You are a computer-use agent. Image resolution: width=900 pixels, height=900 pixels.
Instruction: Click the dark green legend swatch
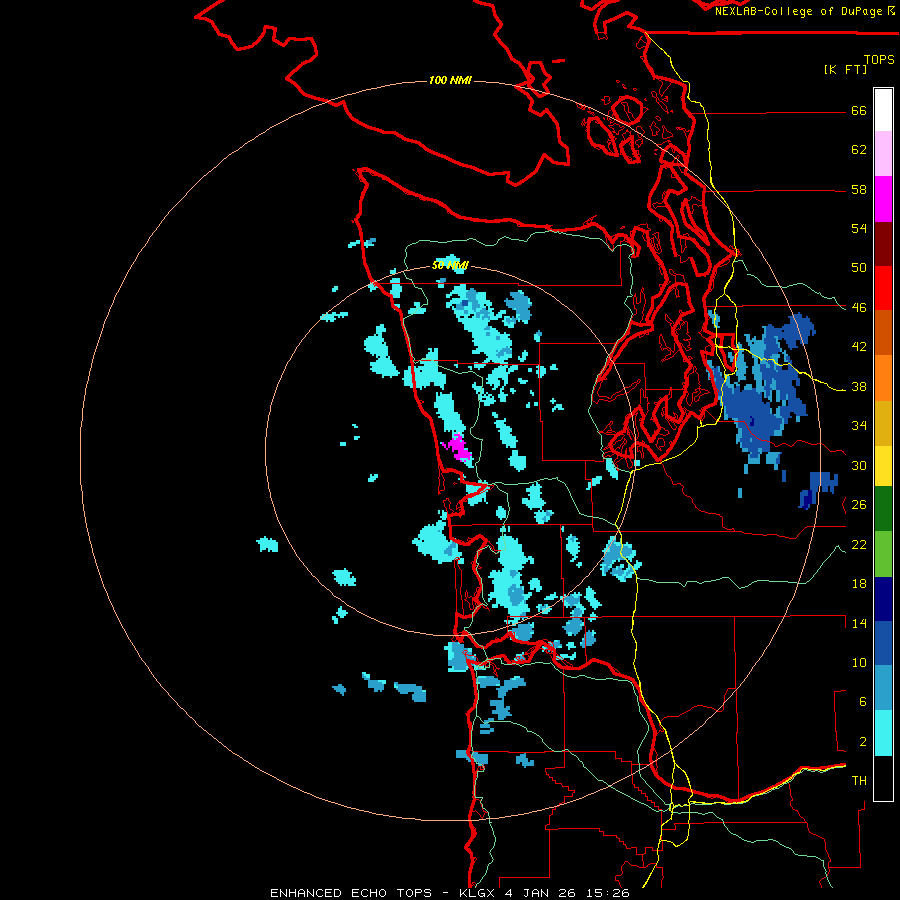(883, 509)
